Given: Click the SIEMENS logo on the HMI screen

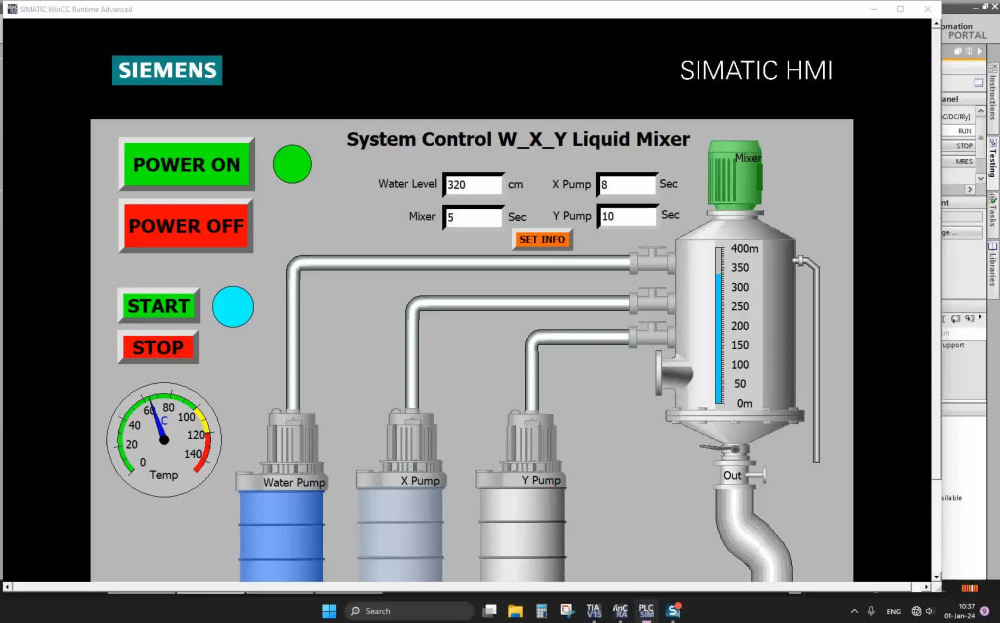Looking at the screenshot, I should point(166,70).
